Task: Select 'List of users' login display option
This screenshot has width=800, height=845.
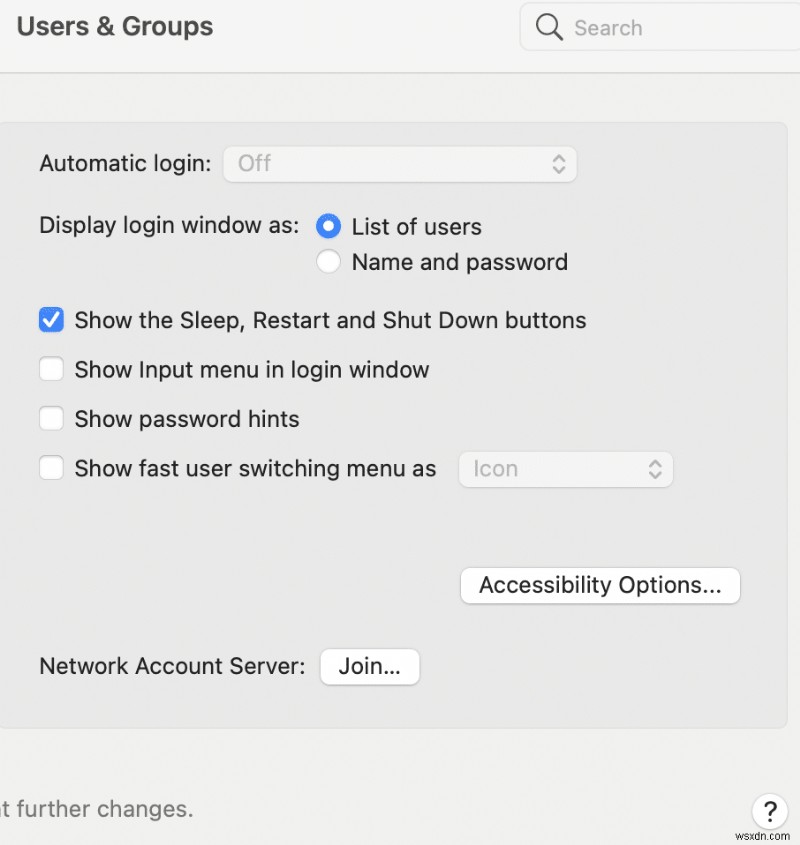Action: coord(328,226)
